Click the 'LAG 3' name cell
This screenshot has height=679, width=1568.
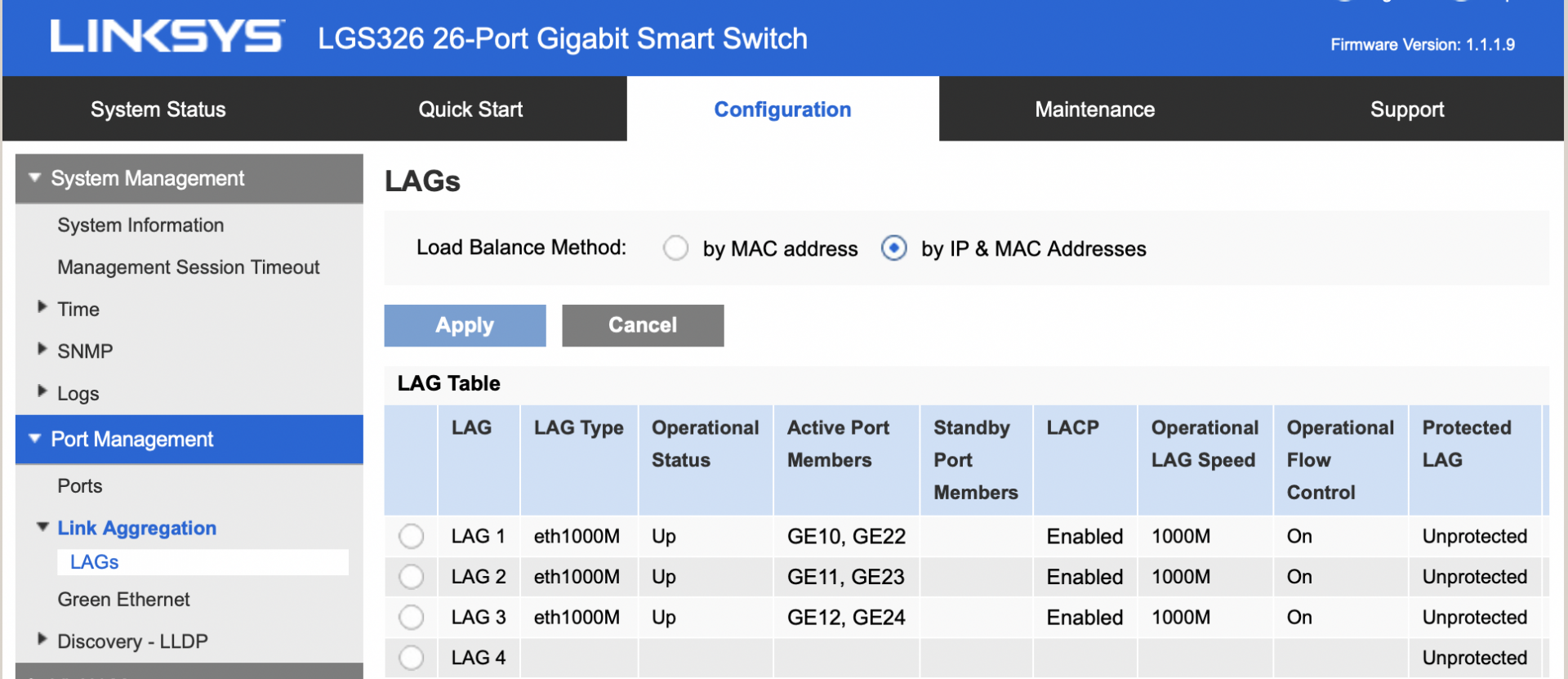(479, 618)
